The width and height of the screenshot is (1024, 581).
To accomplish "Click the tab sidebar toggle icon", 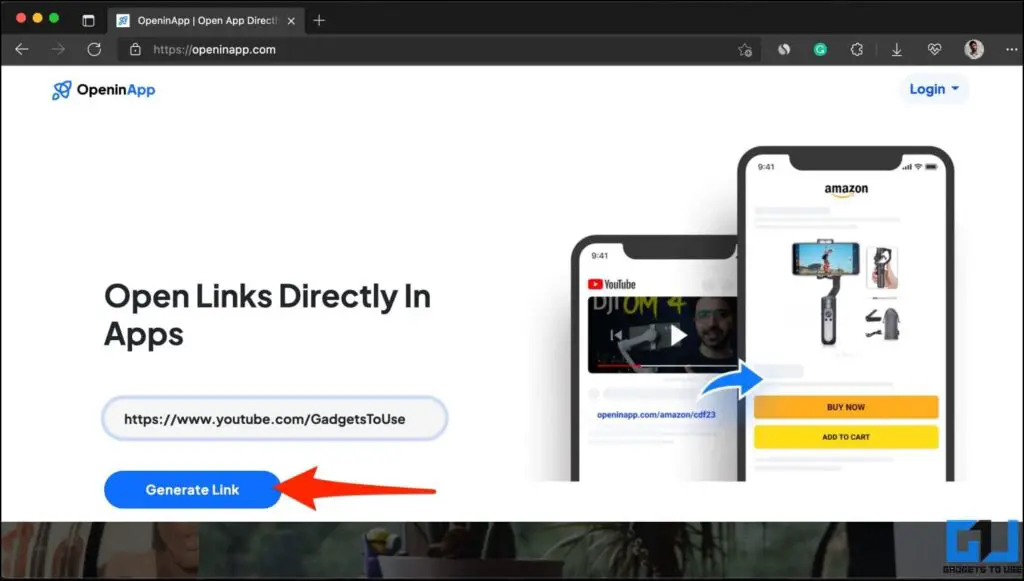I will 89,19.
